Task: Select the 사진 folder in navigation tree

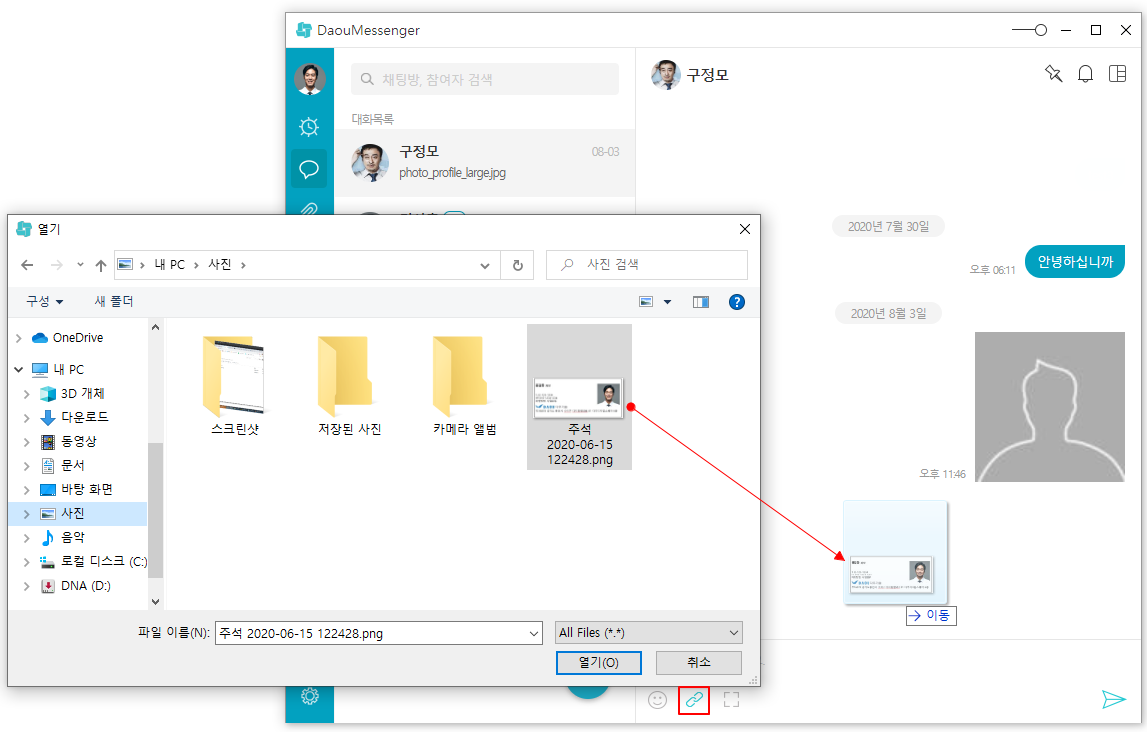Action: [73, 513]
